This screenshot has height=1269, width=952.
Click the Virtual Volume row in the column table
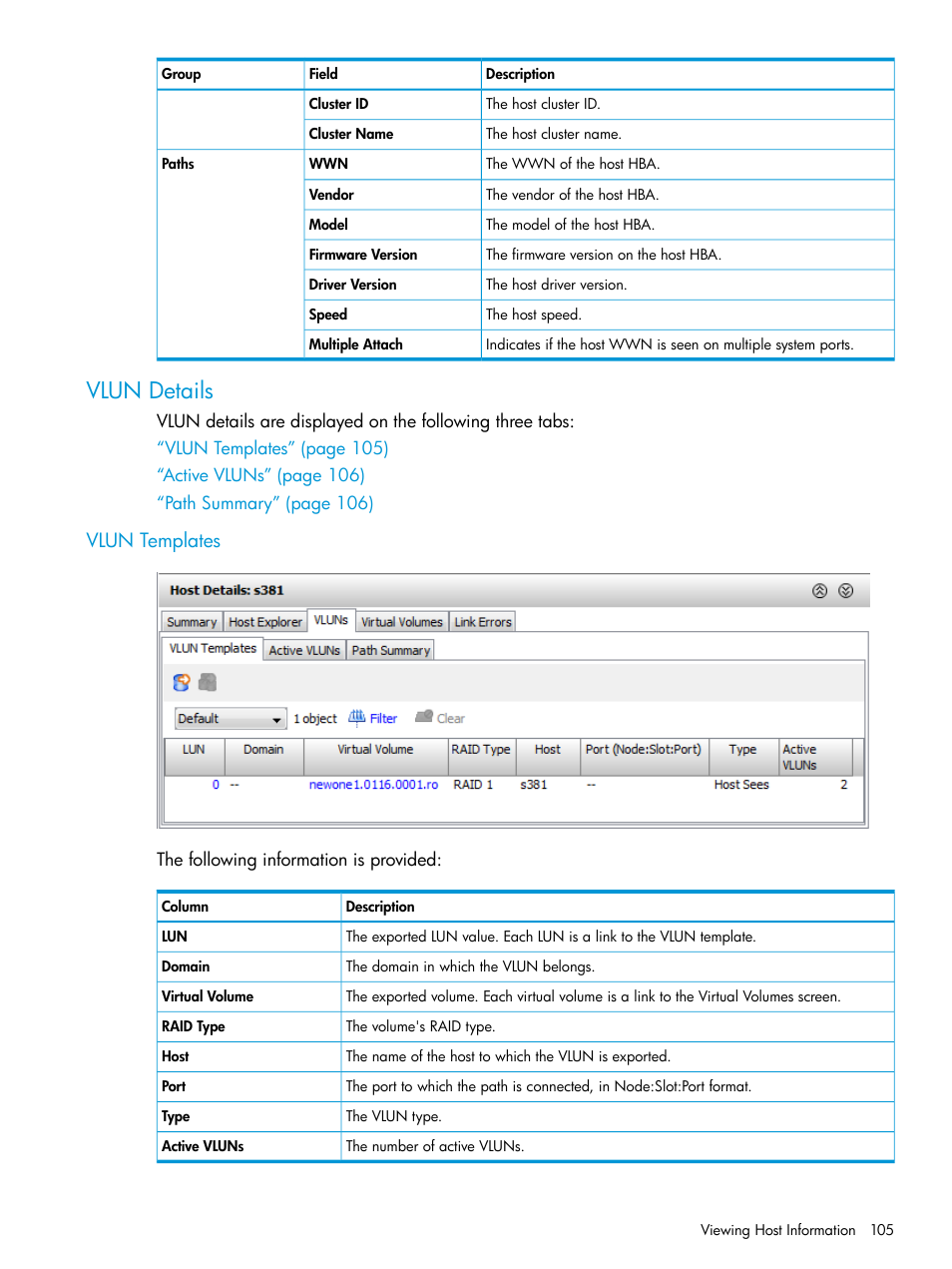(526, 996)
